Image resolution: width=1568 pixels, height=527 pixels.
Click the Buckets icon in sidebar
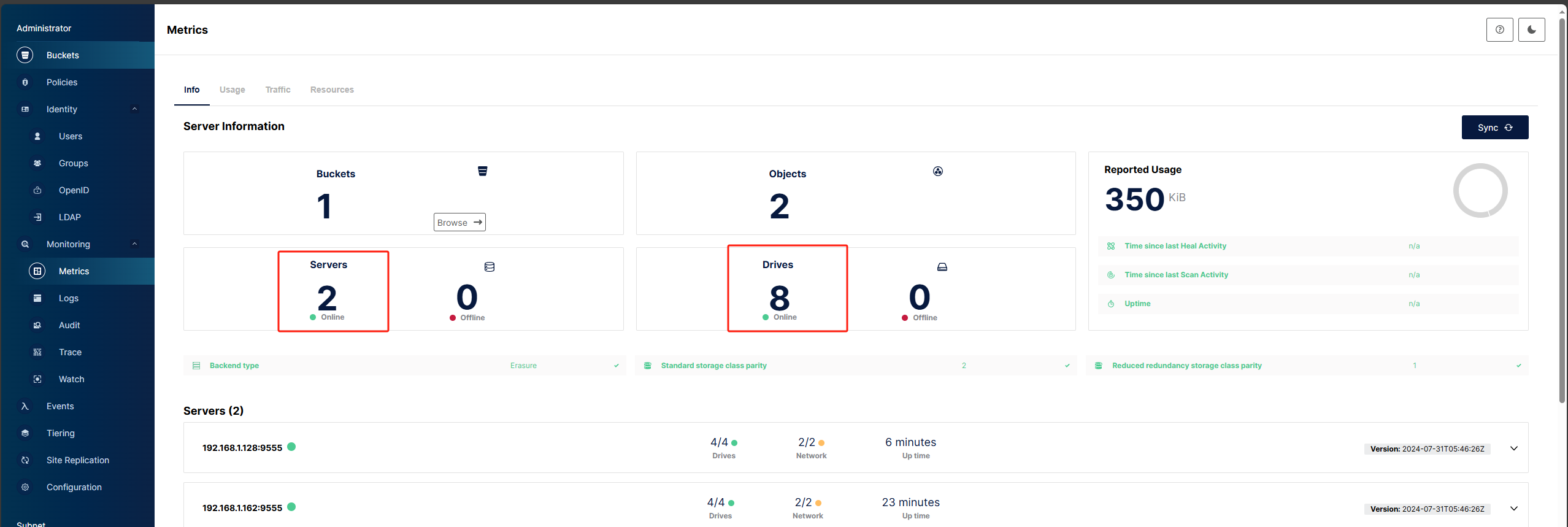pyautogui.click(x=25, y=55)
